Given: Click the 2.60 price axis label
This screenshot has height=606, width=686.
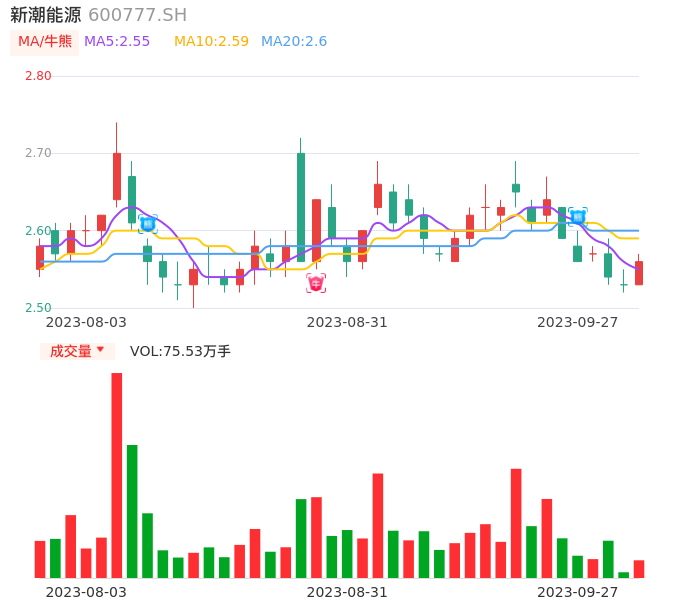Looking at the screenshot, I should 38,231.
